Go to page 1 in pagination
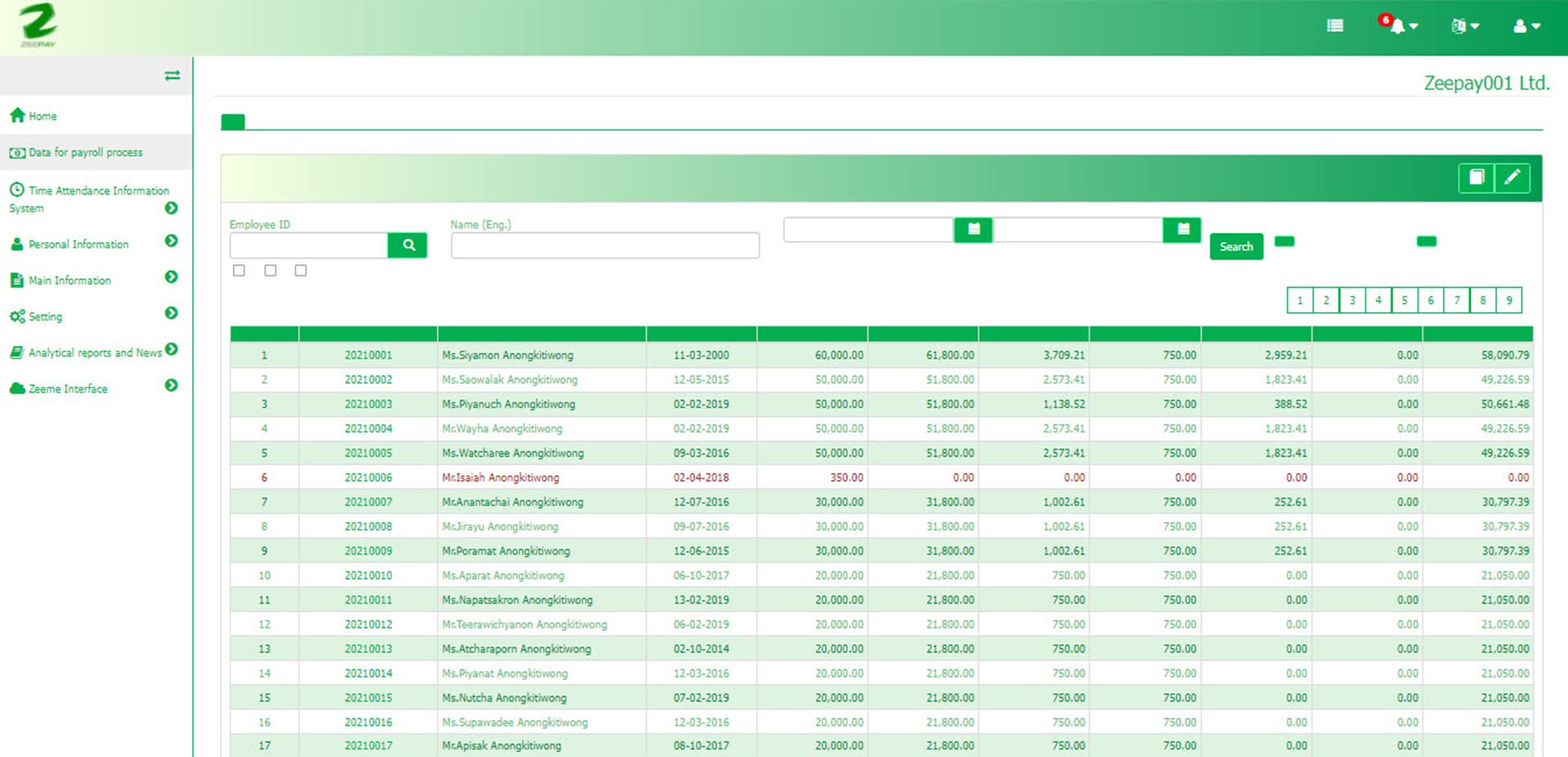This screenshot has height=757, width=1568. tap(1300, 301)
